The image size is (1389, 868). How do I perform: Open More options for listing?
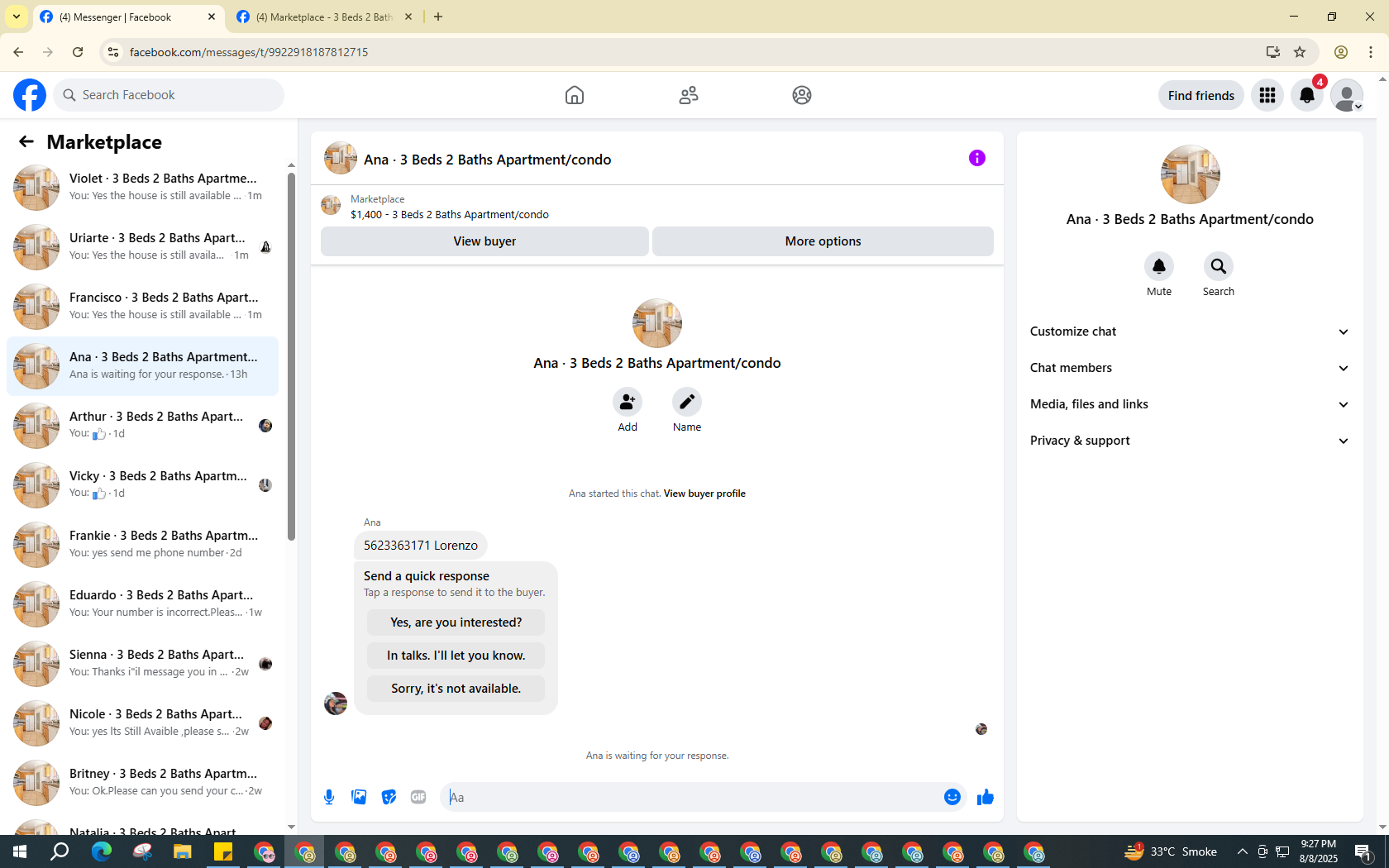(823, 241)
